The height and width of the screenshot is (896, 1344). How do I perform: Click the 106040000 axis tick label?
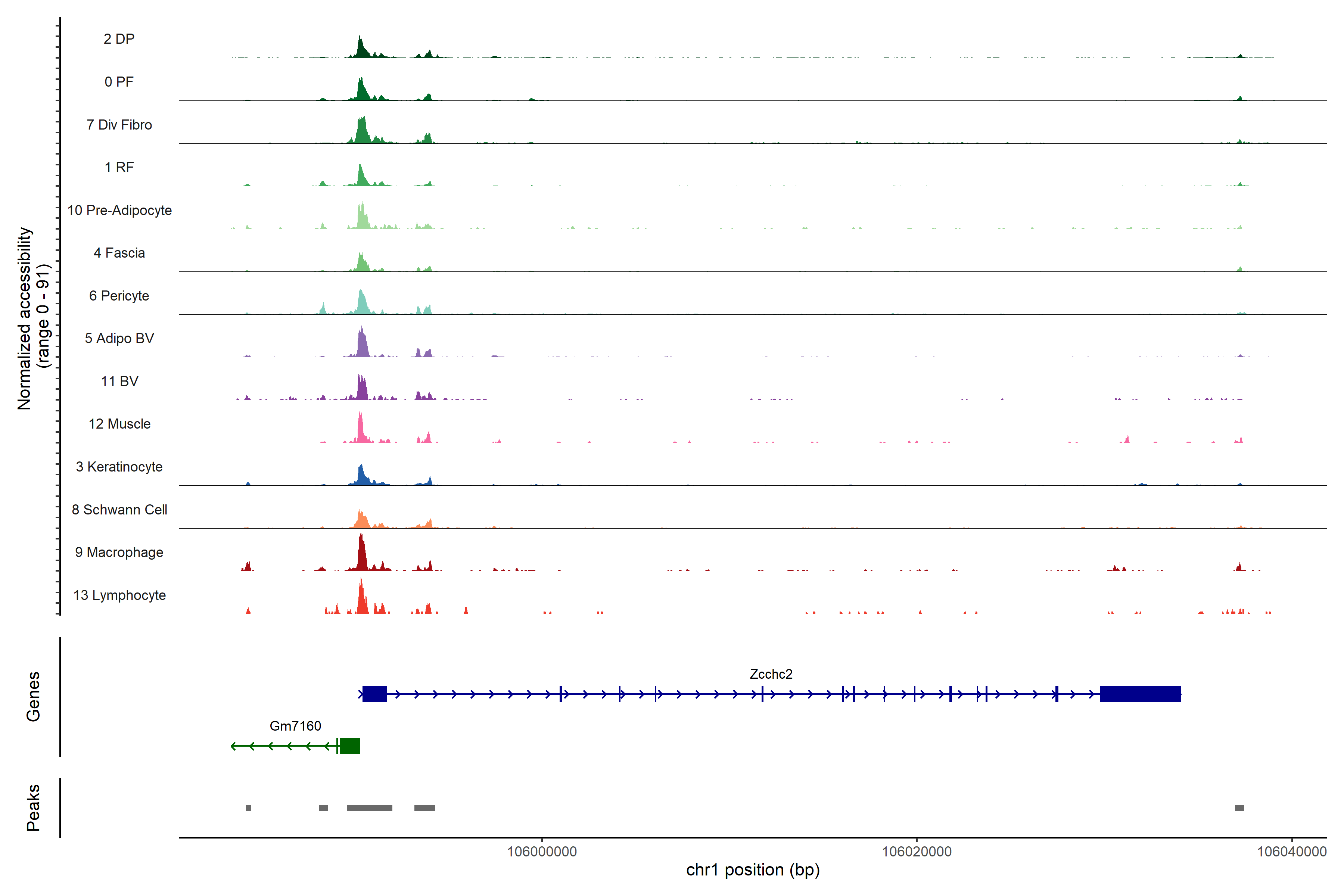click(1291, 852)
